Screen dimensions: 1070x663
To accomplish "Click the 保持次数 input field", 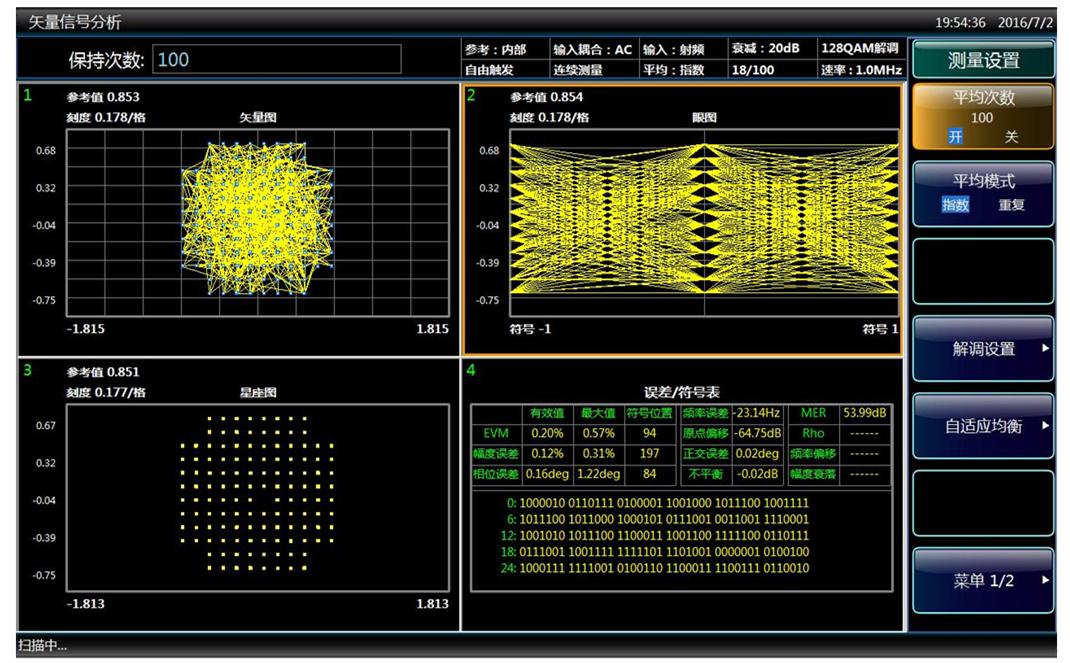I will (x=277, y=60).
